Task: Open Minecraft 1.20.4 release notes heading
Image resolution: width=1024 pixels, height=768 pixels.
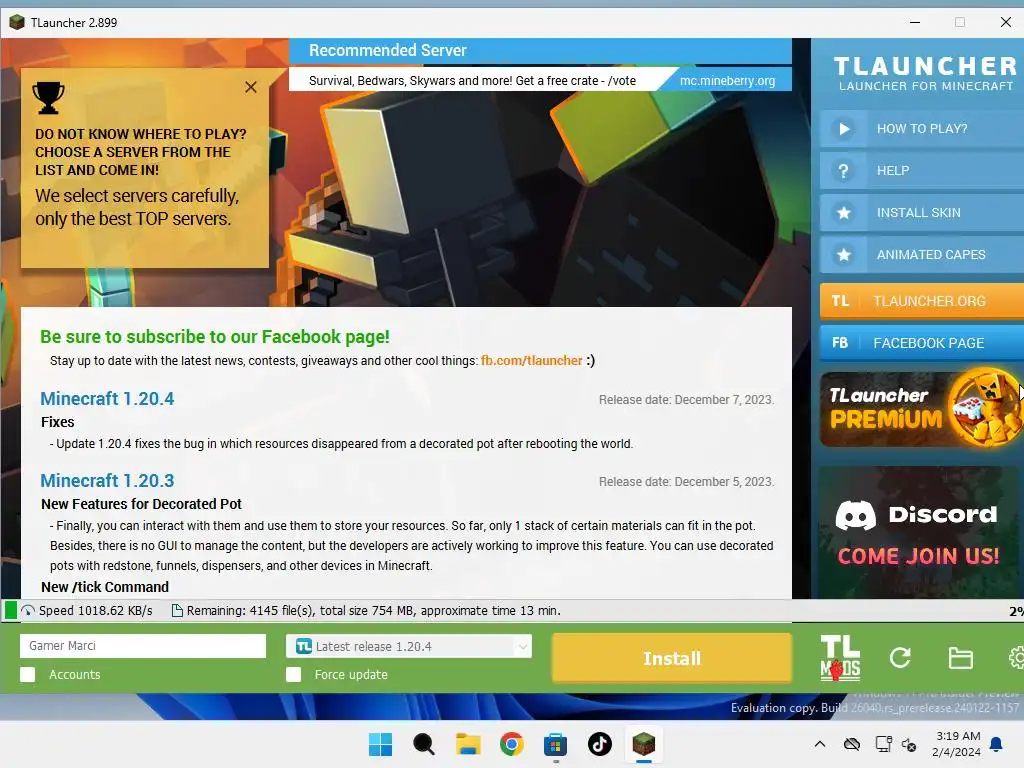Action: coord(107,398)
